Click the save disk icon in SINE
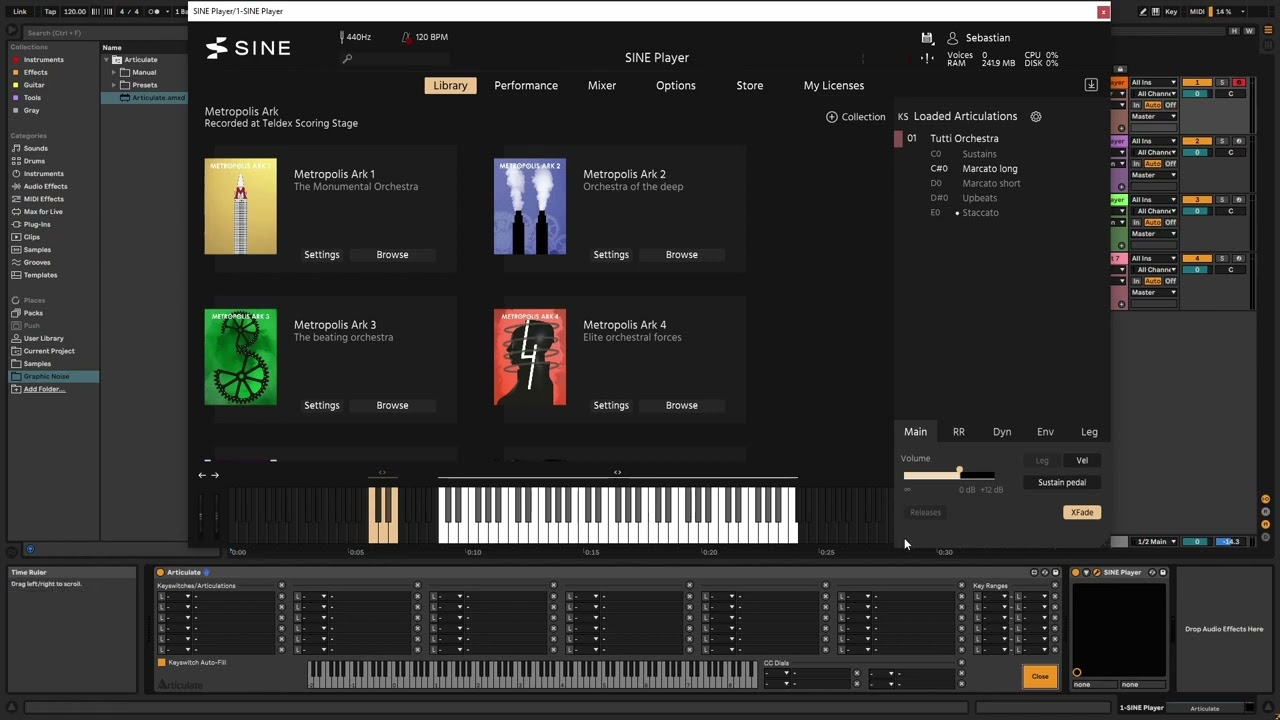Image resolution: width=1280 pixels, height=720 pixels. (927, 37)
